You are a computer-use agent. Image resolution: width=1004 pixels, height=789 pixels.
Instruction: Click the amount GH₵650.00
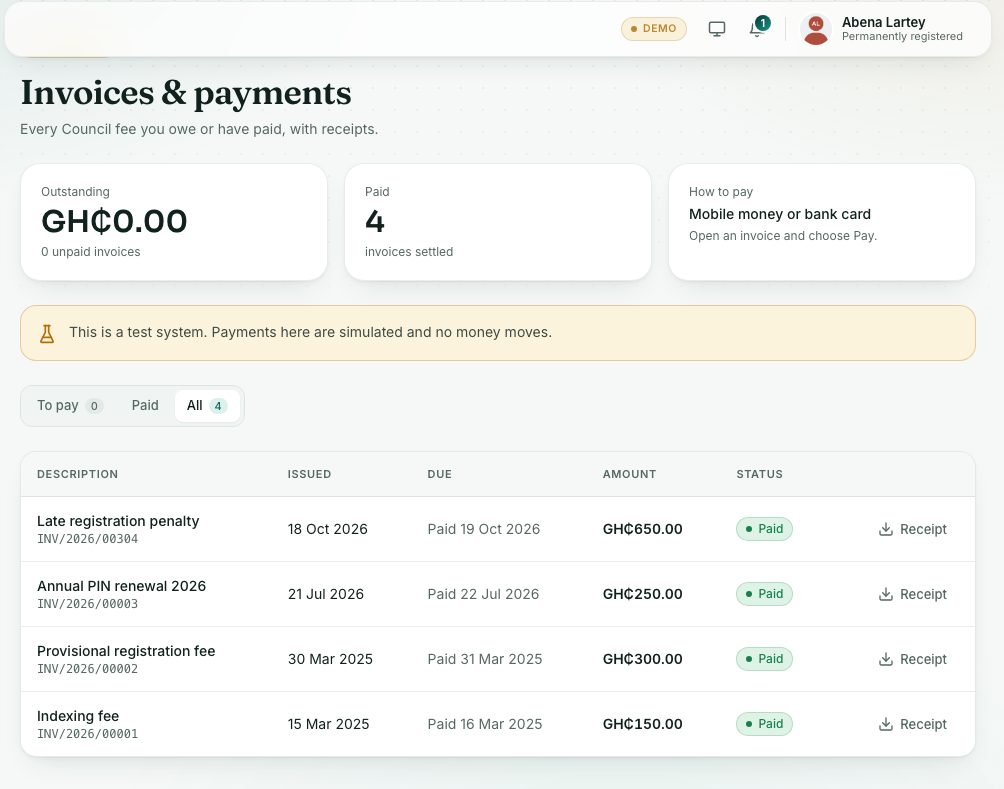point(643,529)
